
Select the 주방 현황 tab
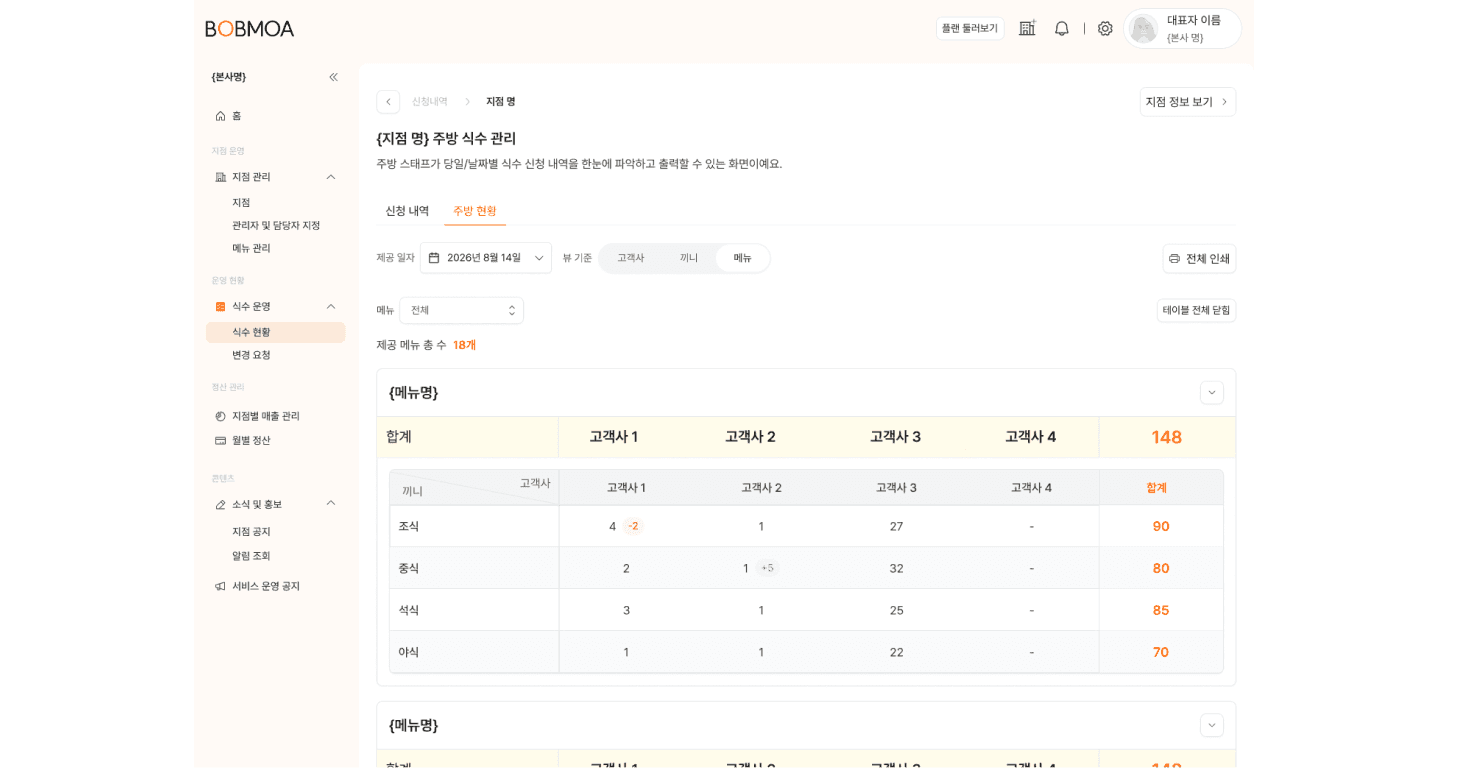click(475, 211)
